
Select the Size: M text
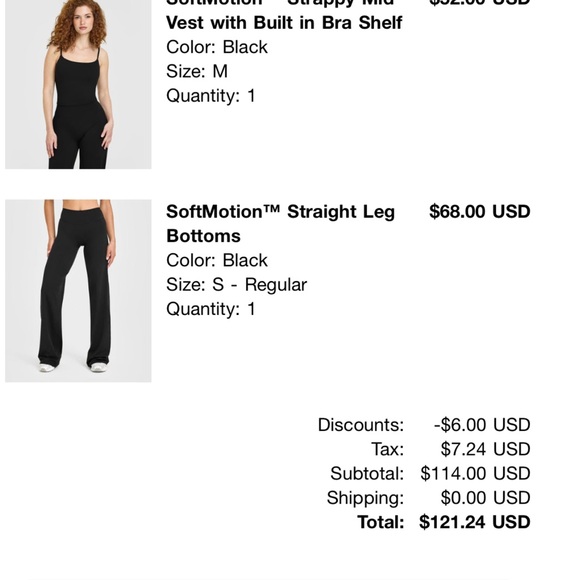tap(197, 71)
